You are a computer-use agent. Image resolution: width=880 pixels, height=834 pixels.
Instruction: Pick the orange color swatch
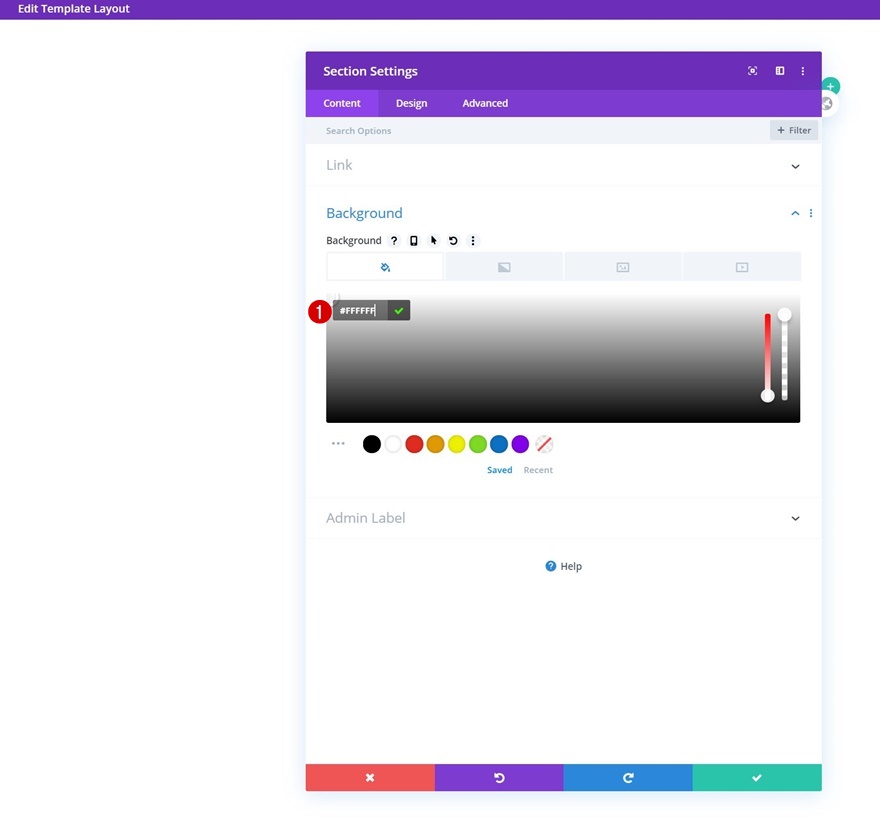coord(436,444)
